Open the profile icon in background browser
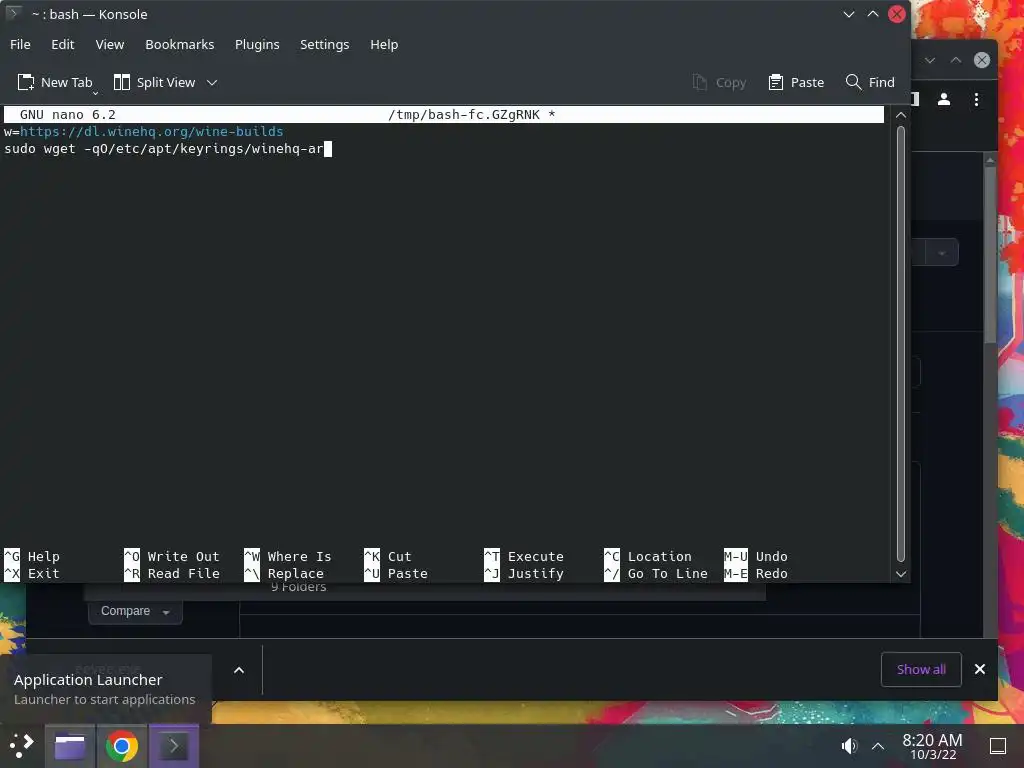The width and height of the screenshot is (1024, 768). (944, 99)
